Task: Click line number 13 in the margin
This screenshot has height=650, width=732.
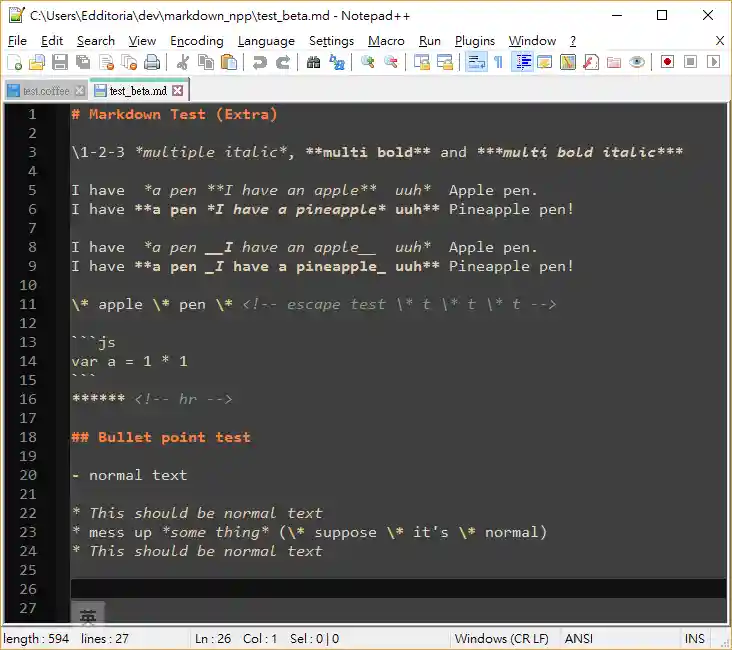Action: [x=28, y=342]
